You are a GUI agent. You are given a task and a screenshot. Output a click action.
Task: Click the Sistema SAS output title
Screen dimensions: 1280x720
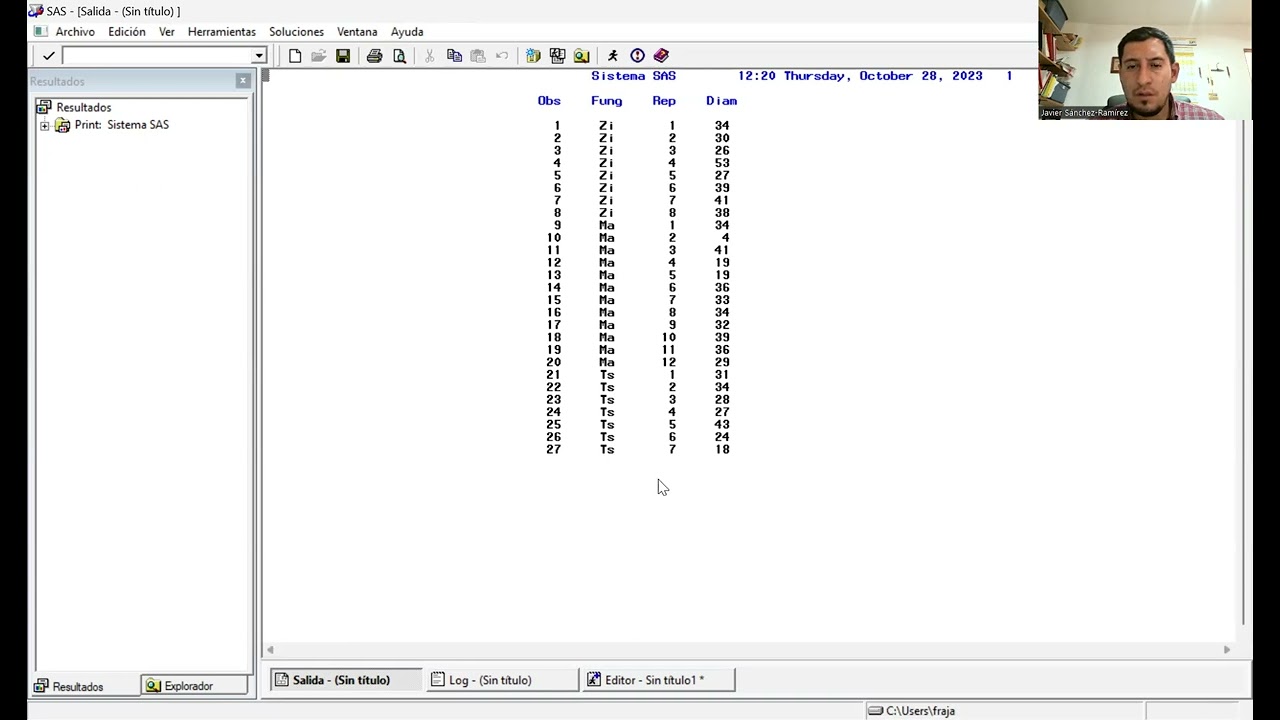point(633,76)
